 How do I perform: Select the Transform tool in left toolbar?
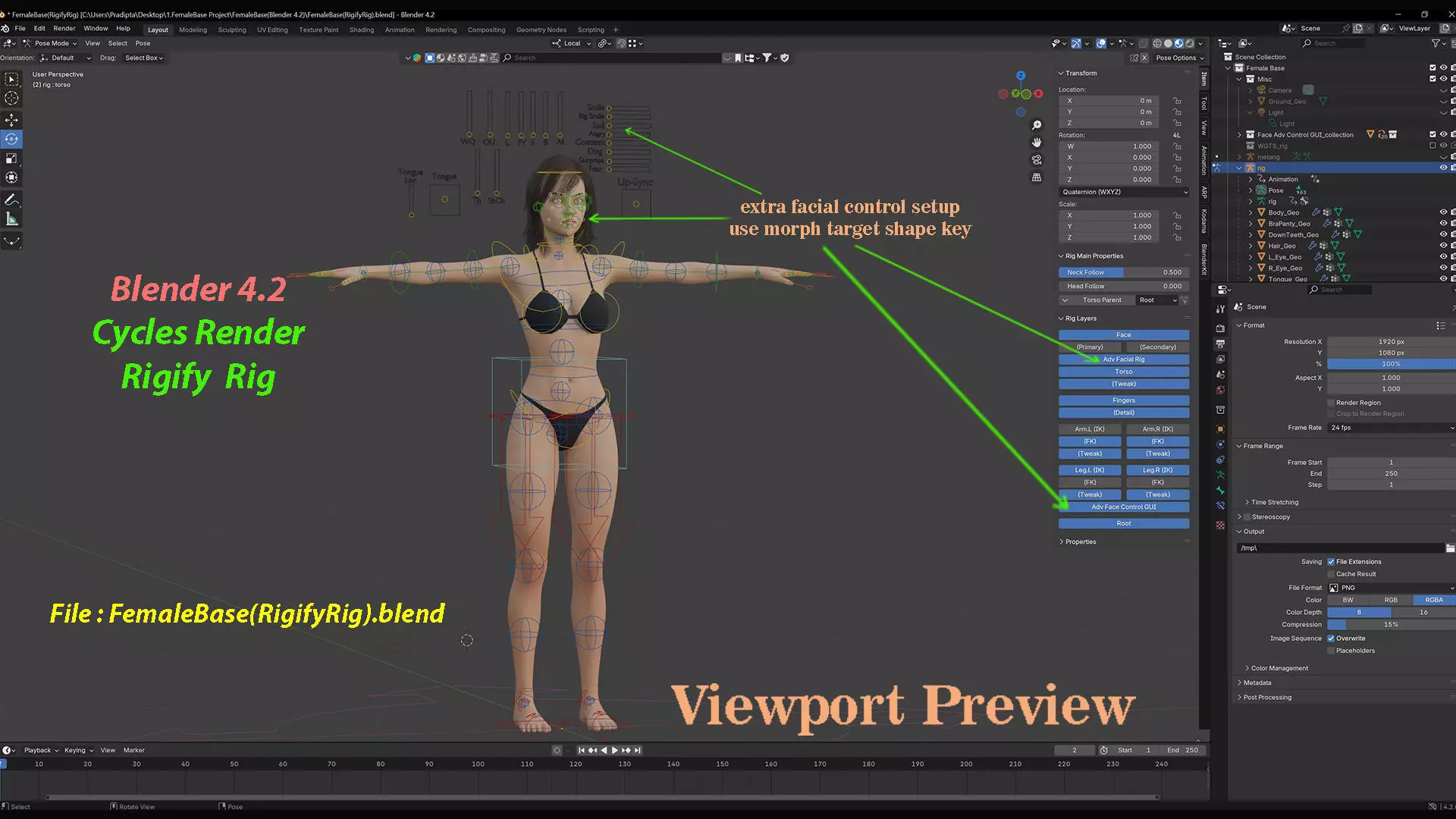click(x=11, y=177)
